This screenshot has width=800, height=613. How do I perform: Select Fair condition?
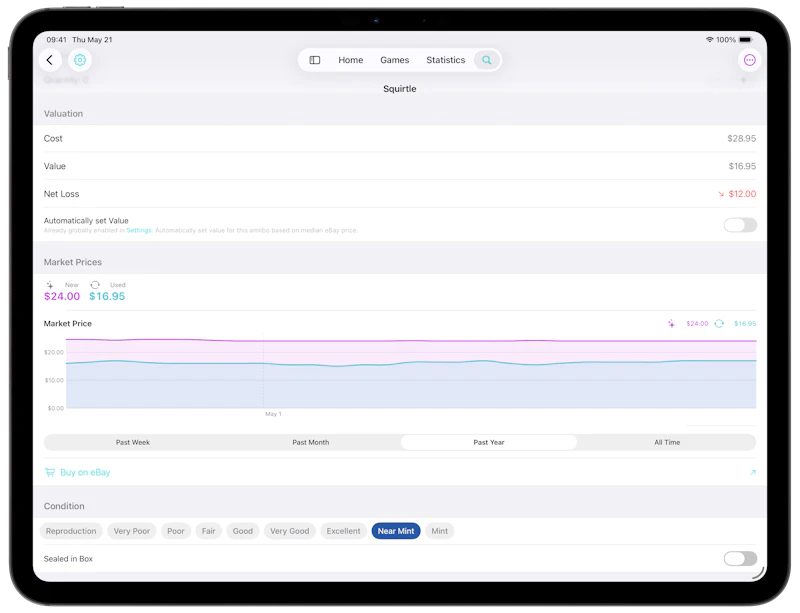pyautogui.click(x=208, y=531)
